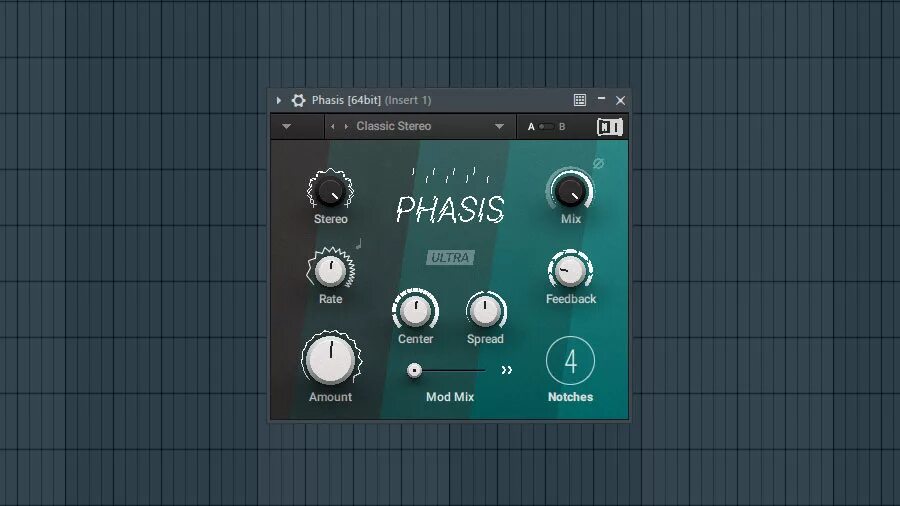The image size is (900, 506).
Task: Select comparison slot A
Action: [531, 127]
